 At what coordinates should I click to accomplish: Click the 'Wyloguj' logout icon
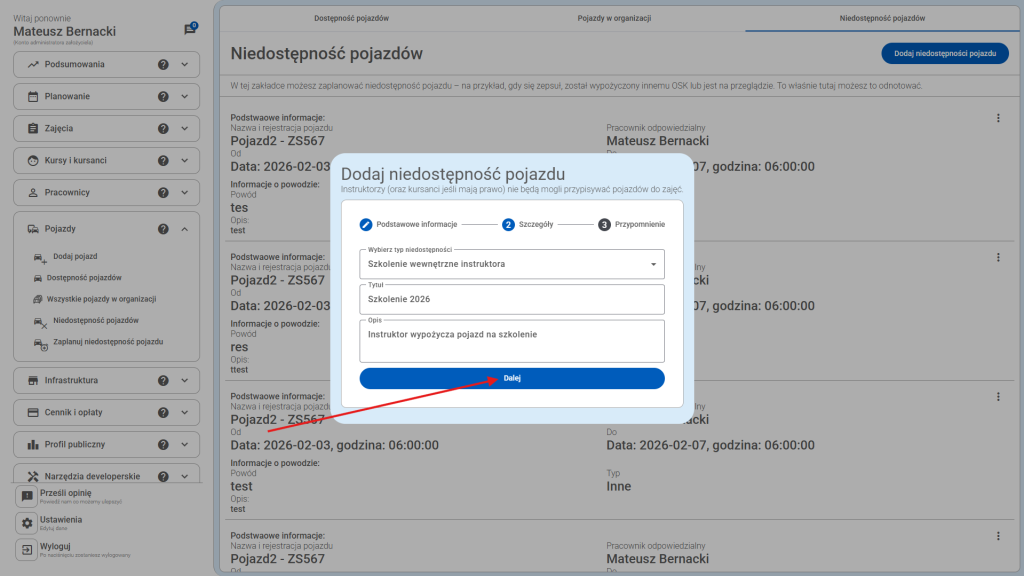[27, 552]
